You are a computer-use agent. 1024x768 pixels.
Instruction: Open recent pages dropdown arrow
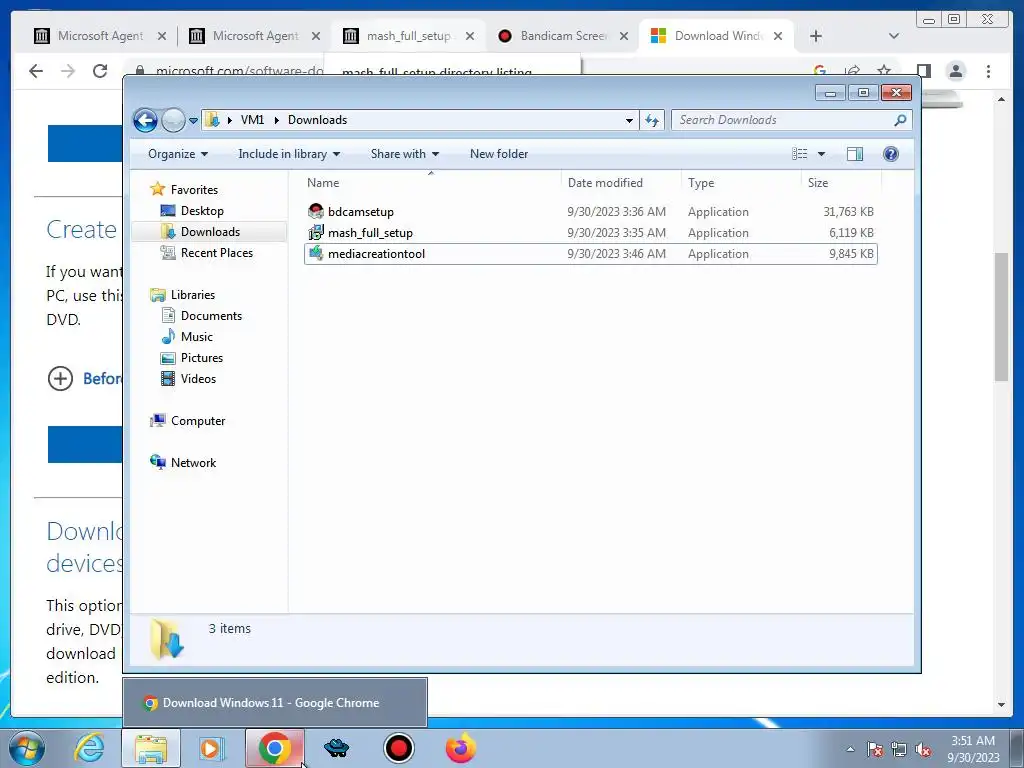tap(193, 121)
